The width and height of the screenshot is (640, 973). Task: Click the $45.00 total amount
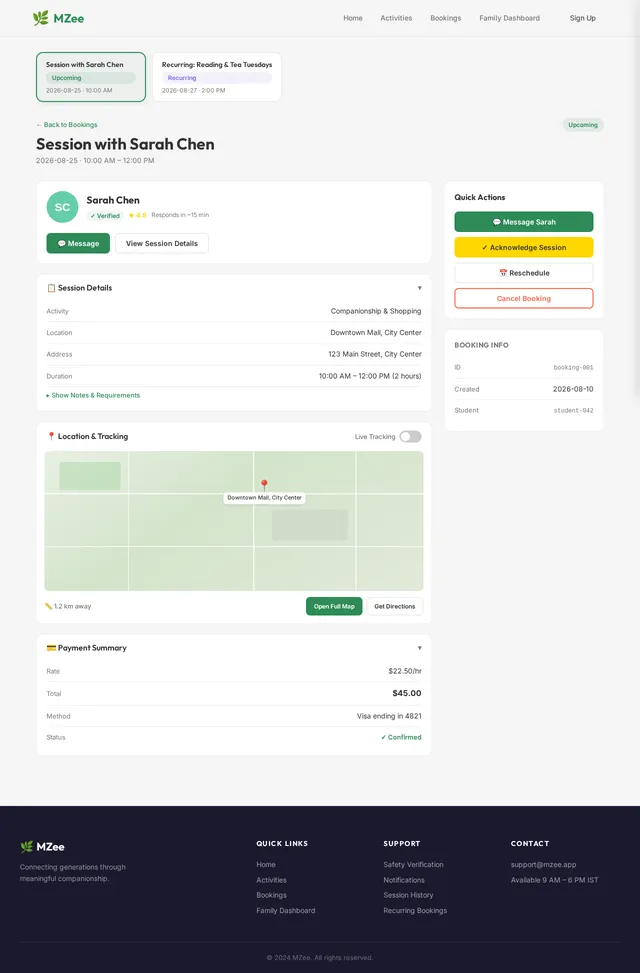coord(407,693)
